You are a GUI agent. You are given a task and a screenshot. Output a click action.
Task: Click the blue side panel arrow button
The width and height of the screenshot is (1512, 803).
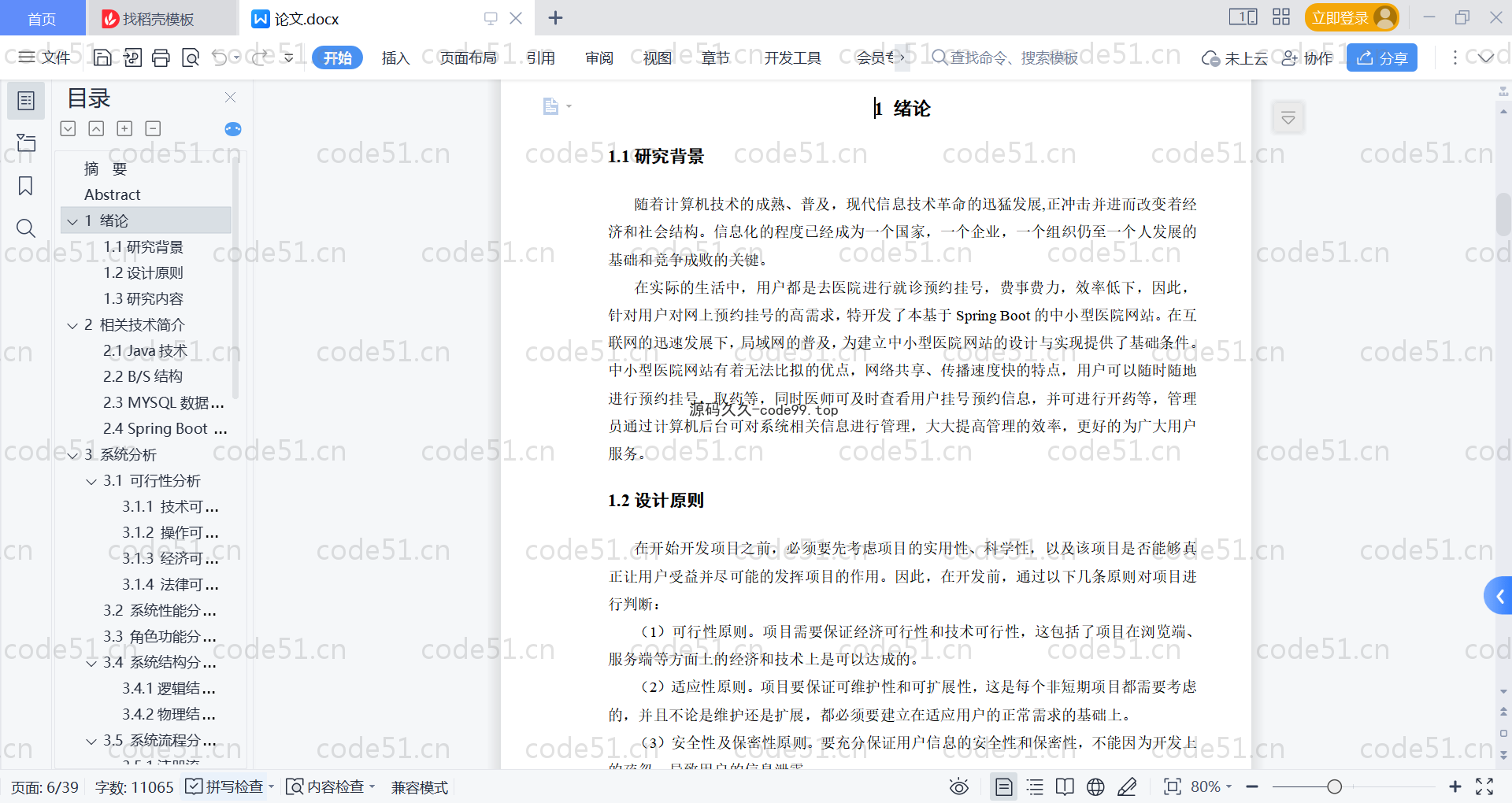pos(1499,597)
